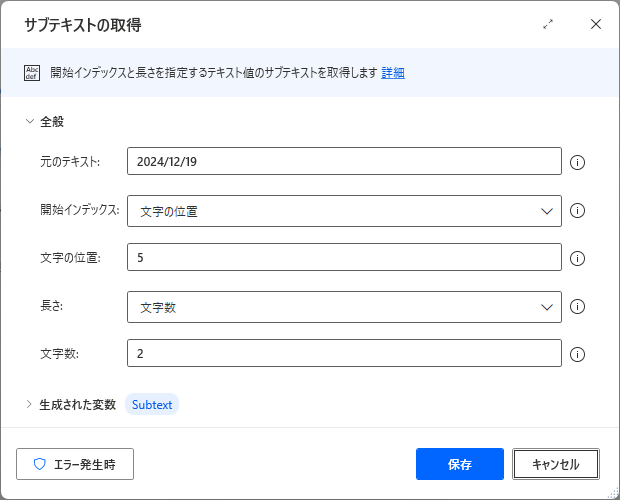
Task: Click info icon beside 文字数 field
Action: [x=577, y=354]
